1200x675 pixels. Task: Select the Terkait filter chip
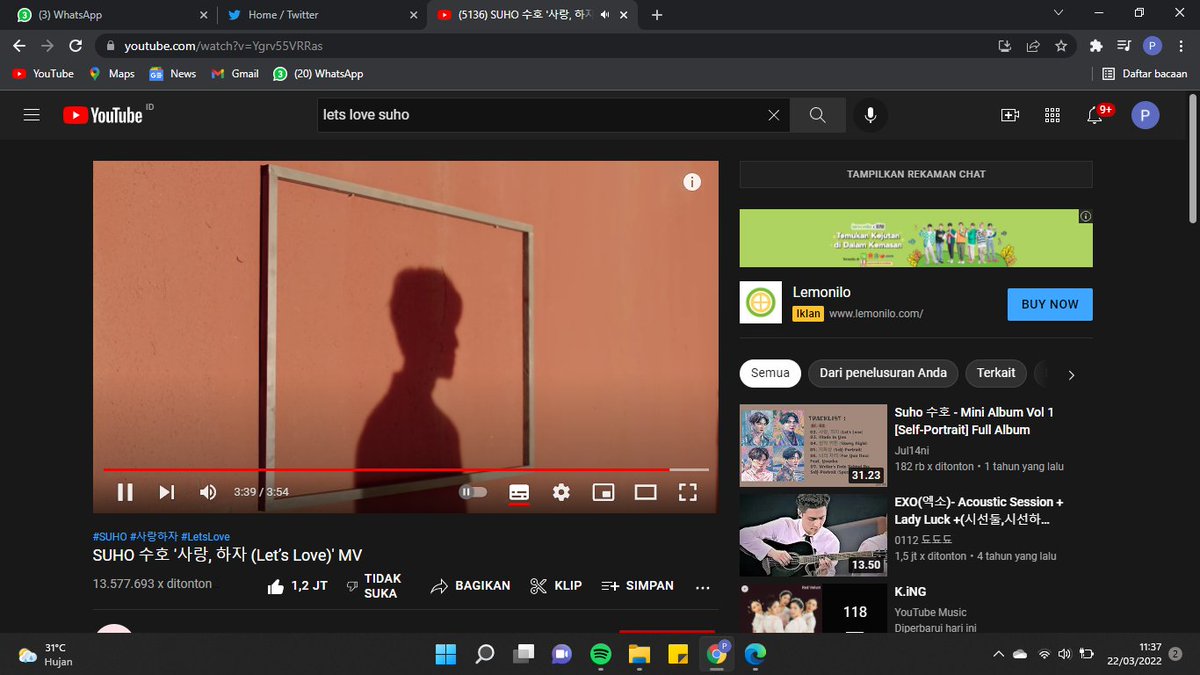(x=996, y=373)
